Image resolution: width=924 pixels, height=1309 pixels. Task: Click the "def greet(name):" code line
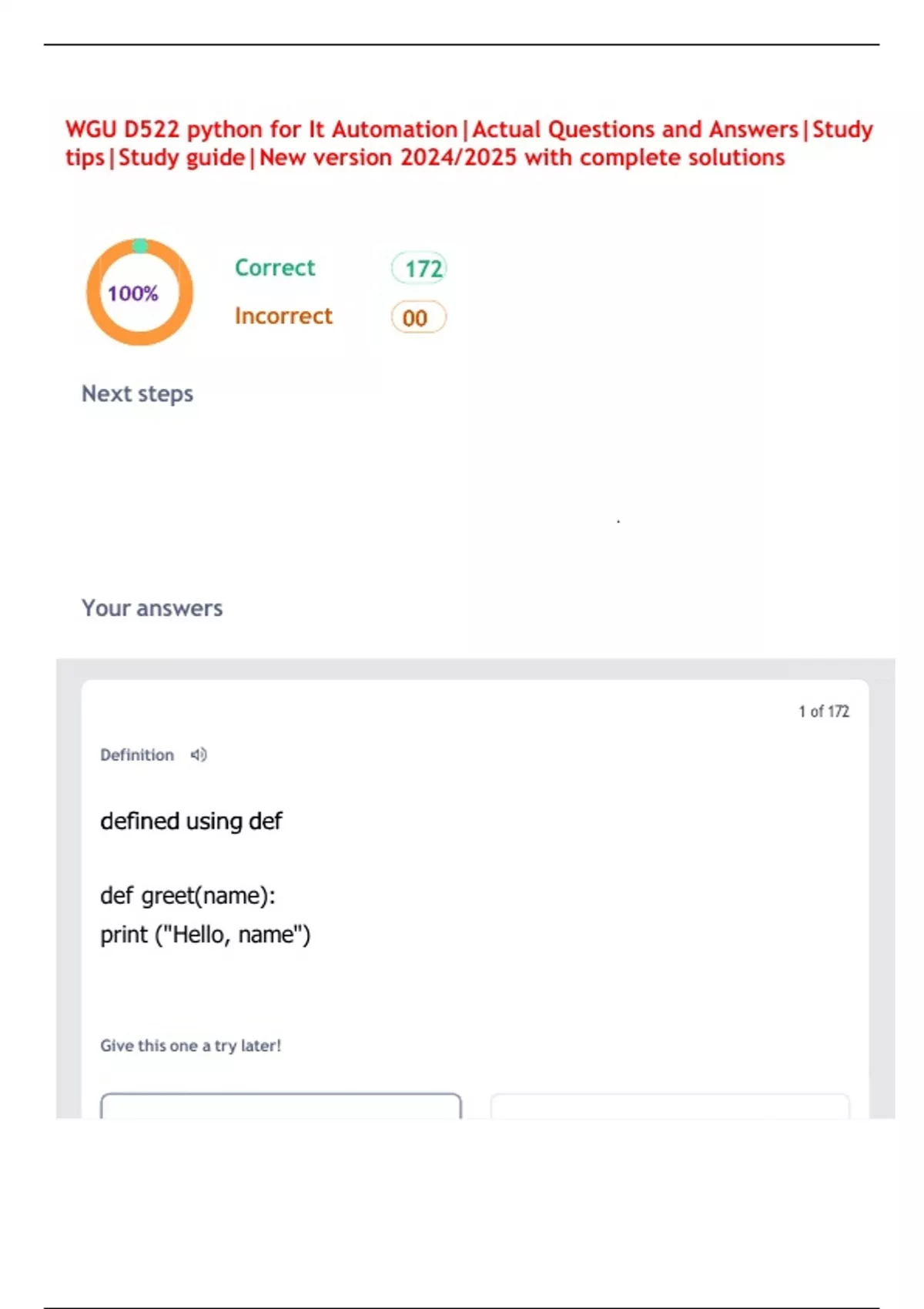click(188, 896)
